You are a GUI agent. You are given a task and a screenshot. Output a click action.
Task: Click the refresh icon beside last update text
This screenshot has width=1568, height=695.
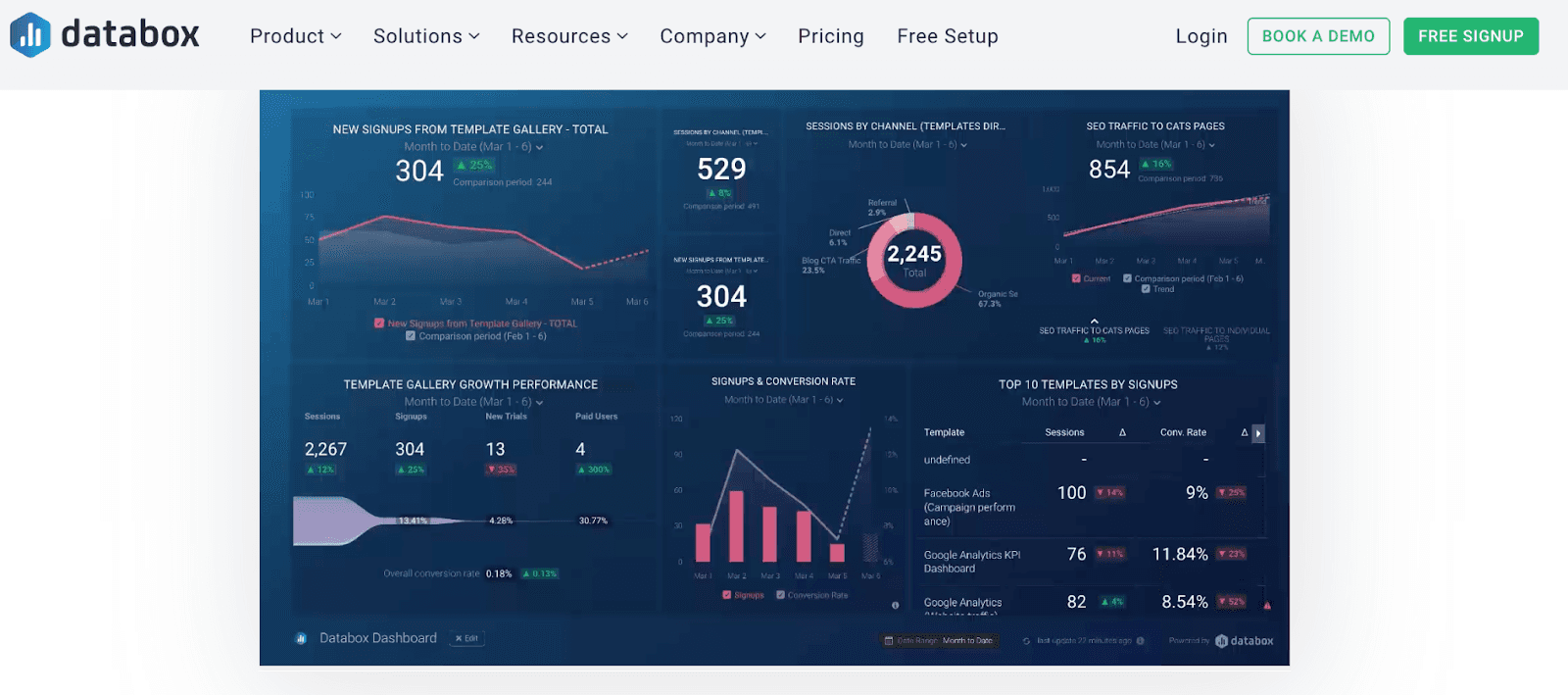1026,641
